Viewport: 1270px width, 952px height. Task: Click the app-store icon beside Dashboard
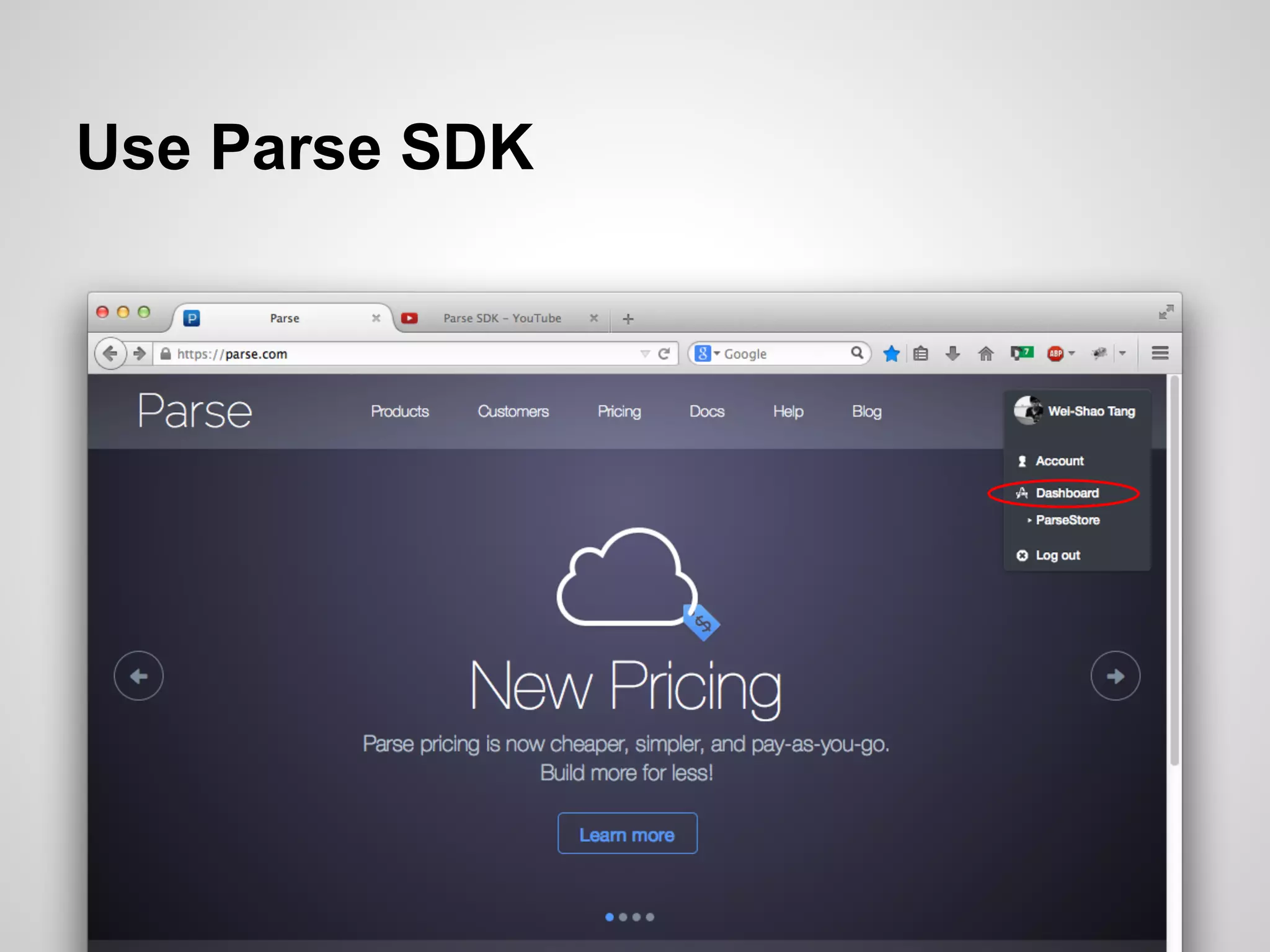point(1022,493)
